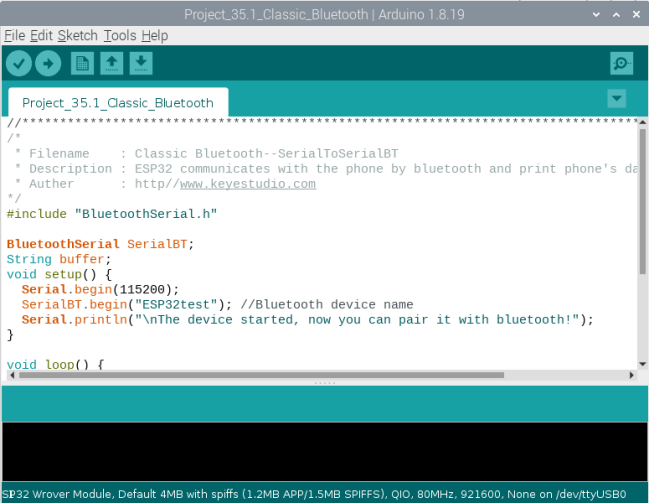This screenshot has height=503, width=650.
Task: Minimize the Arduino window with the chevron-down button
Action: pos(596,15)
